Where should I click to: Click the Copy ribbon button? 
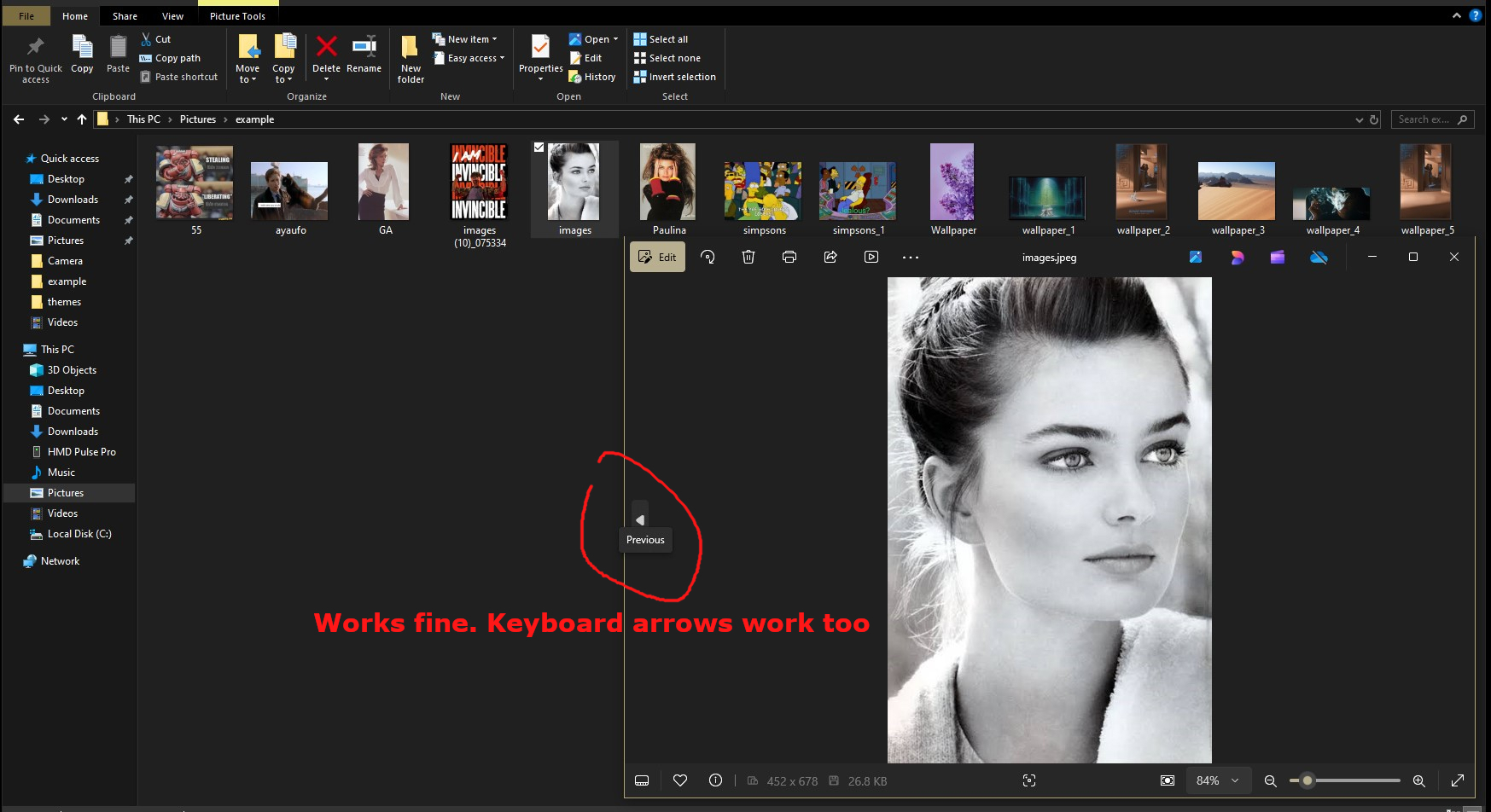point(82,55)
